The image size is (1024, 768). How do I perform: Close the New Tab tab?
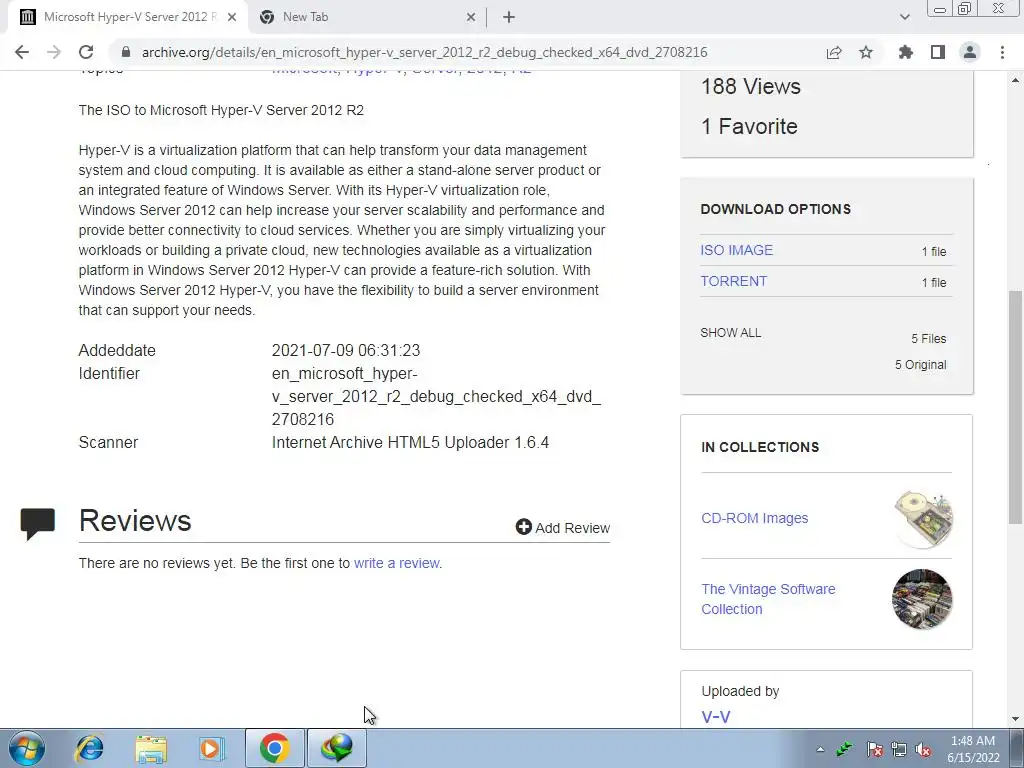(471, 17)
